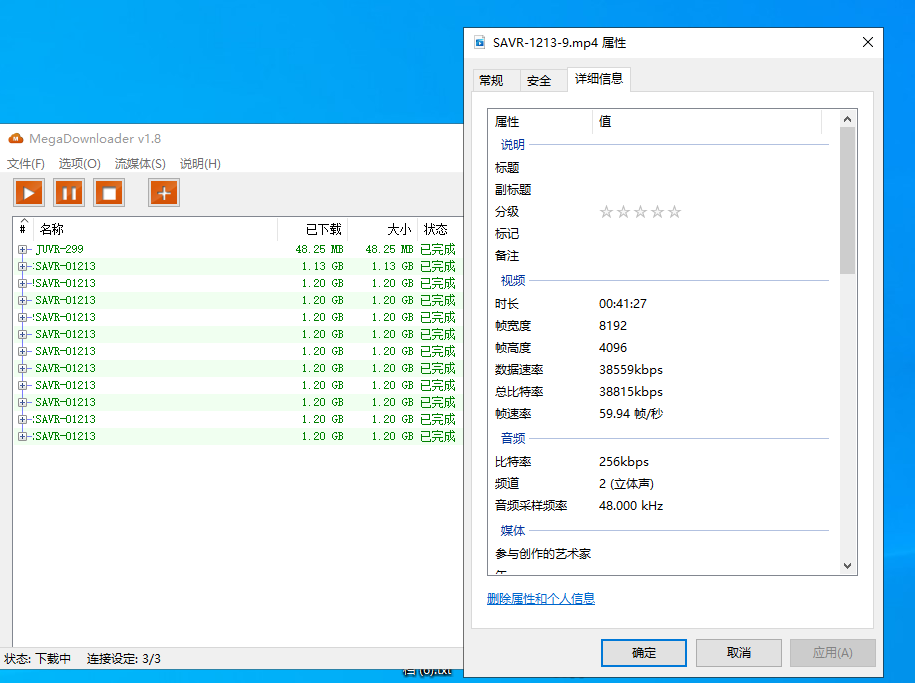Click the 1.13 GB value in the 已下载 column
This screenshot has height=683, width=915.
(x=322, y=266)
